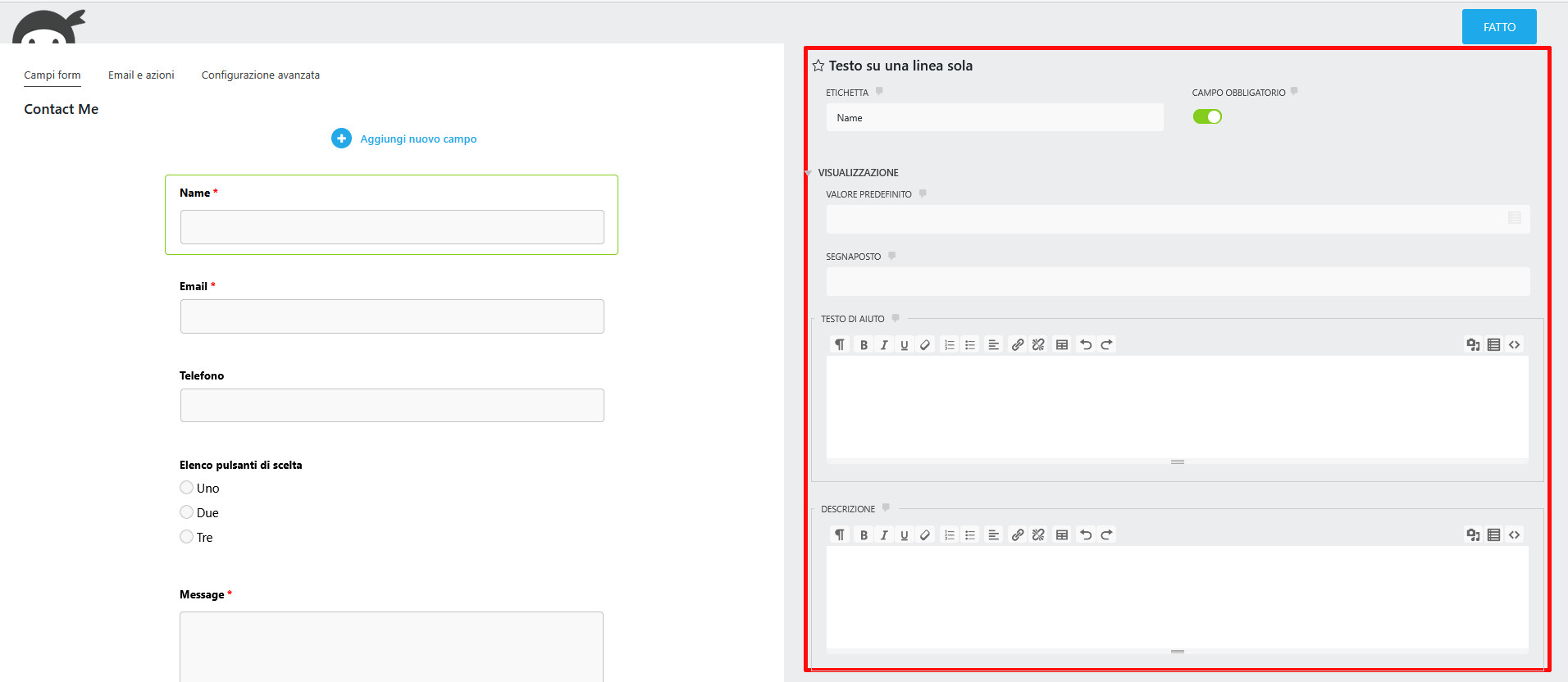The height and width of the screenshot is (682, 1568).
Task: Click the Fatto button
Action: click(1499, 27)
